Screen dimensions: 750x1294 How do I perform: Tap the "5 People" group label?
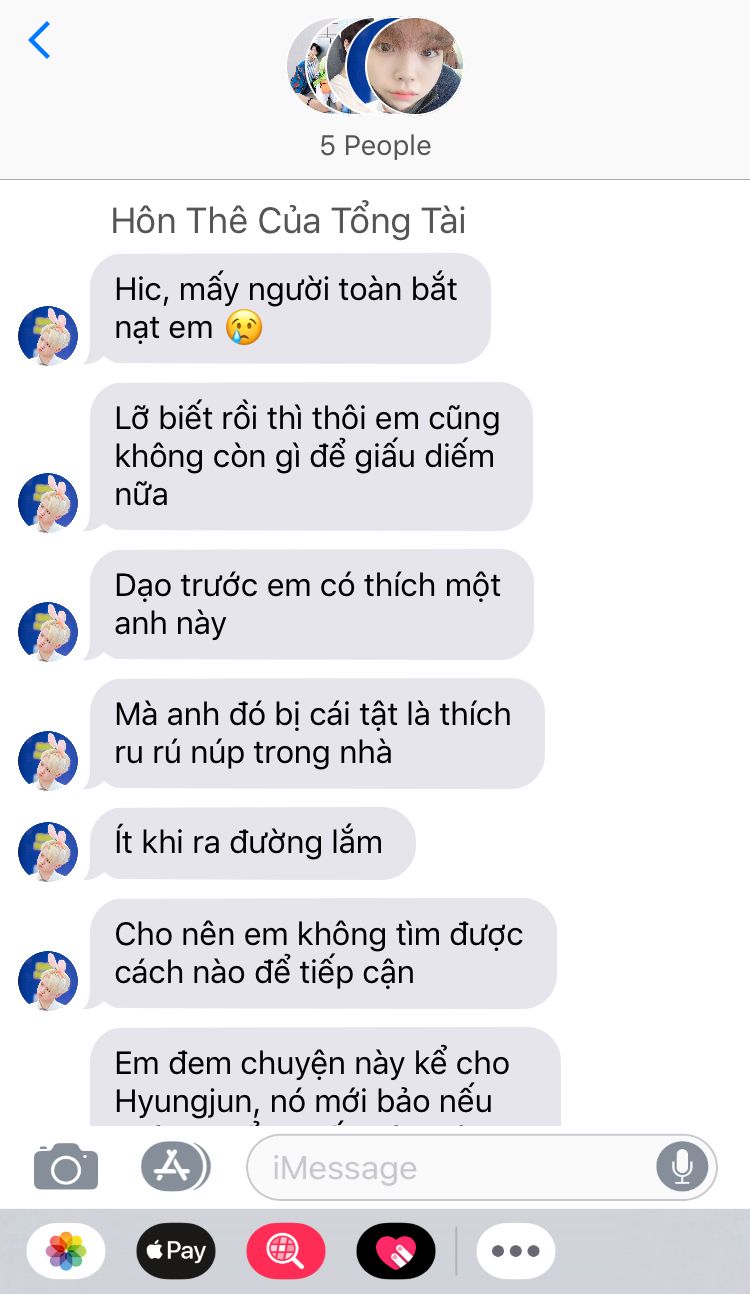375,146
